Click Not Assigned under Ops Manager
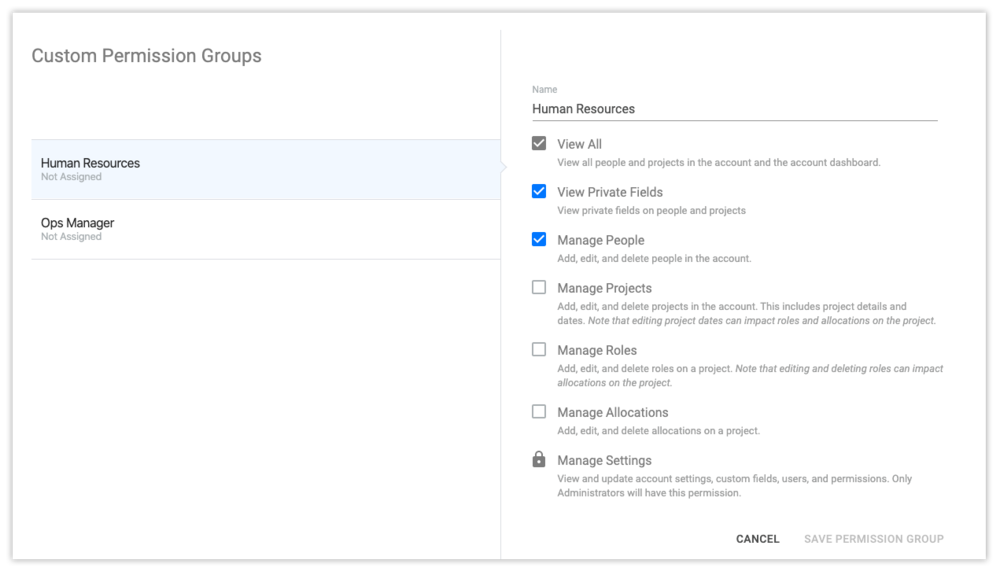This screenshot has height=575, width=1000. click(71, 237)
